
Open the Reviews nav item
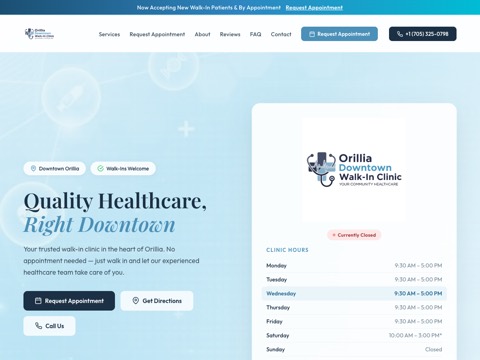tap(230, 34)
